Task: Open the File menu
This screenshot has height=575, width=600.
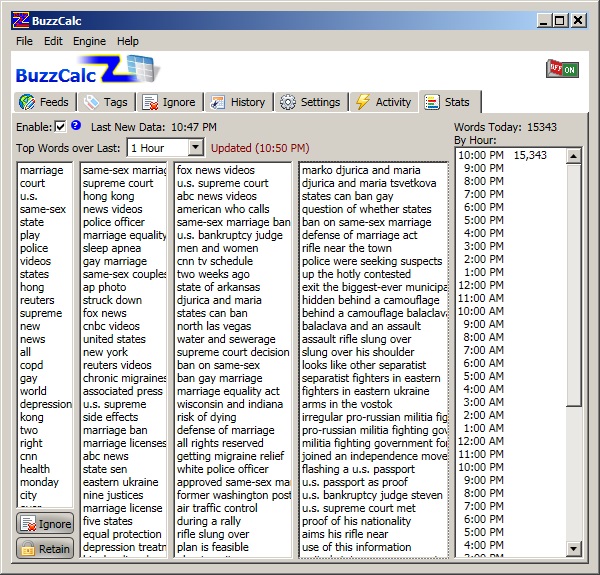Action: pyautogui.click(x=24, y=41)
